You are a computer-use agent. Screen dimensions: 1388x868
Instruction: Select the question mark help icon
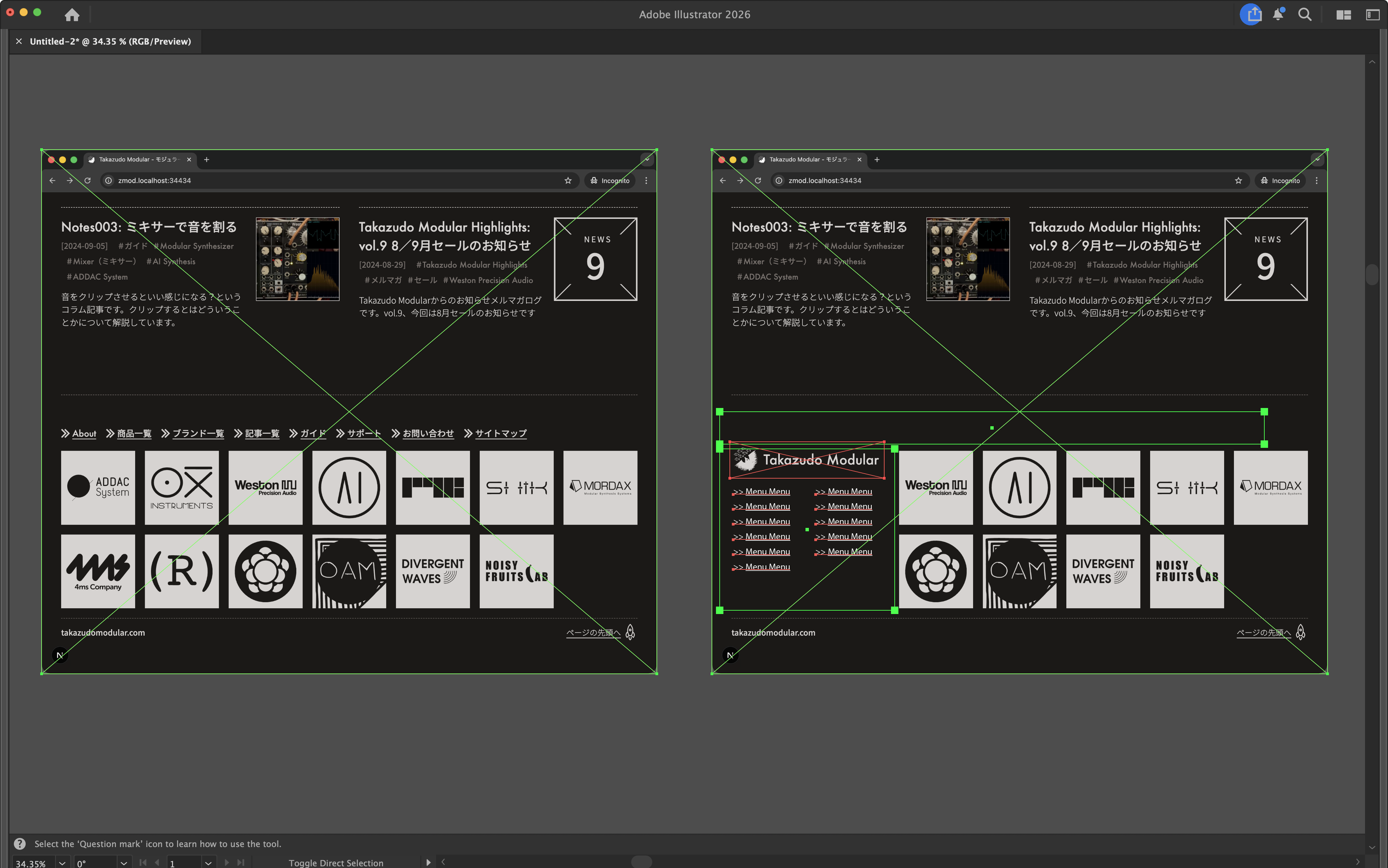click(x=20, y=843)
